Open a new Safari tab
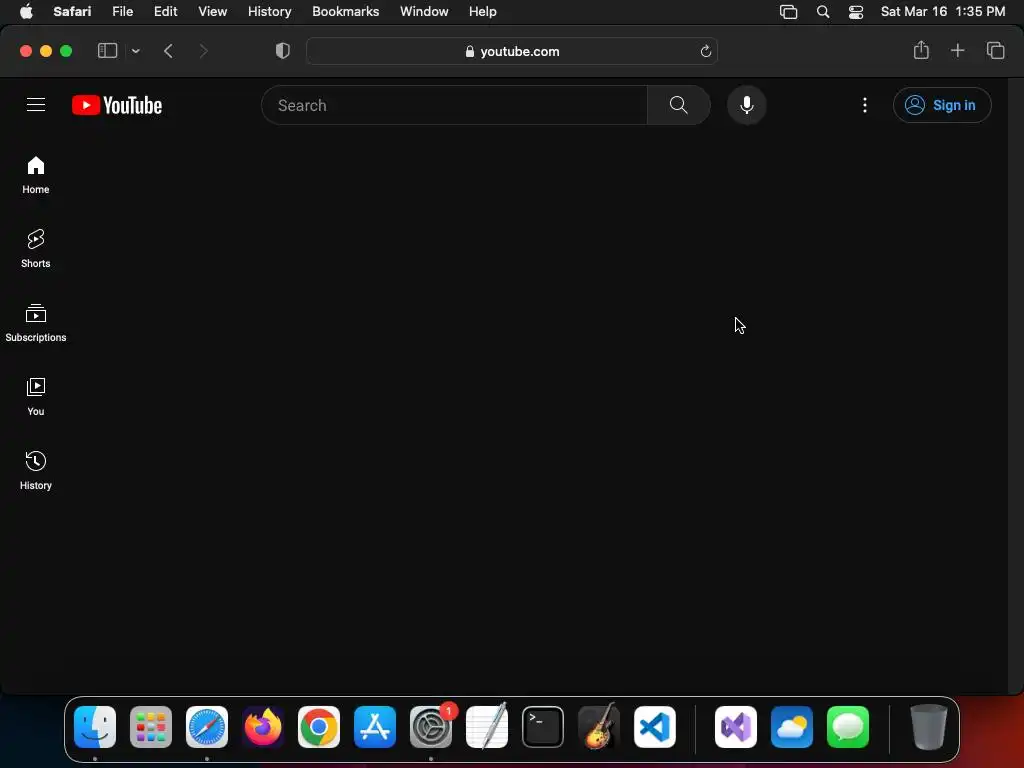The height and width of the screenshot is (768, 1024). 957,50
